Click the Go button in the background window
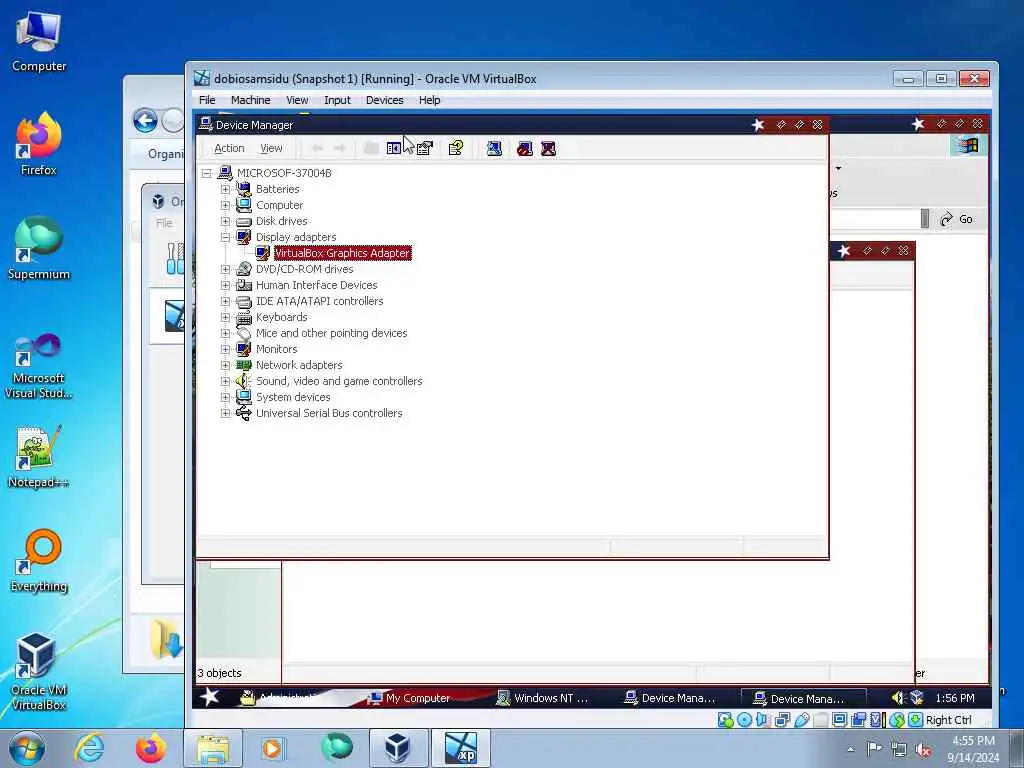Image resolution: width=1024 pixels, height=768 pixels. [957, 219]
